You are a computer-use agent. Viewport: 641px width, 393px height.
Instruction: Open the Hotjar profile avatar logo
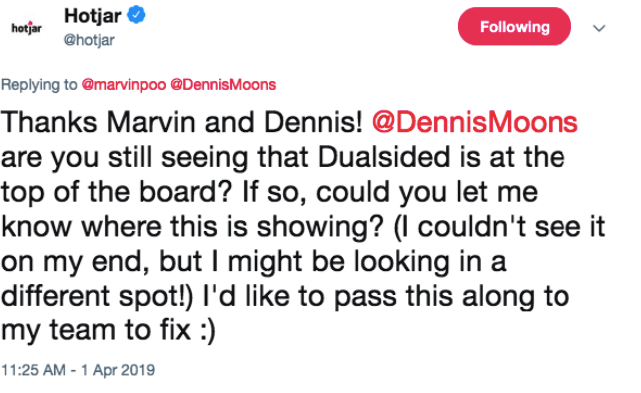pos(27,28)
